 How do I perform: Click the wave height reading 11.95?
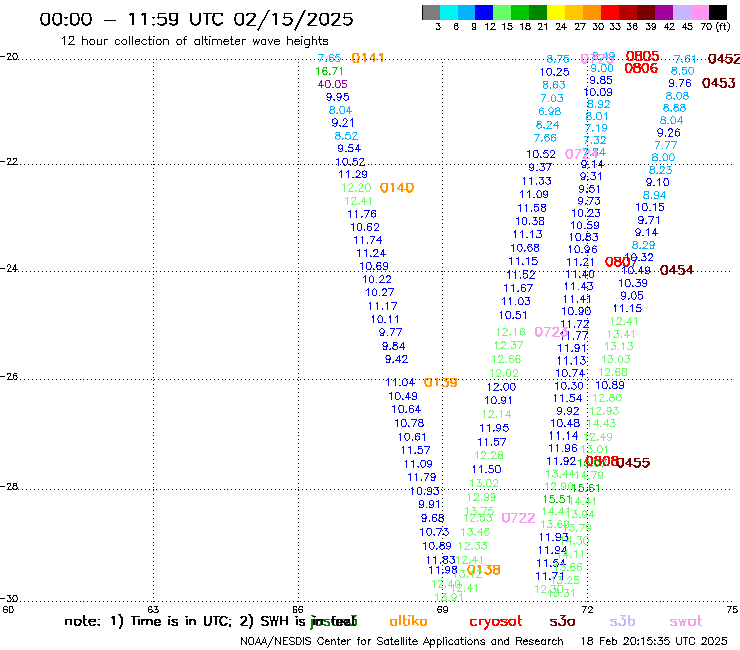pos(494,428)
